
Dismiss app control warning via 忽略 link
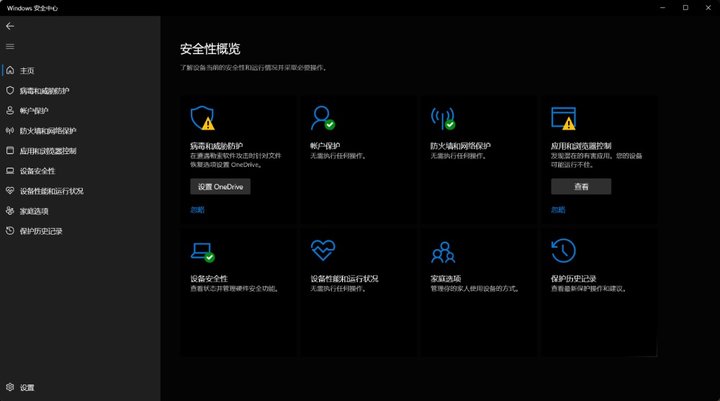coord(557,209)
